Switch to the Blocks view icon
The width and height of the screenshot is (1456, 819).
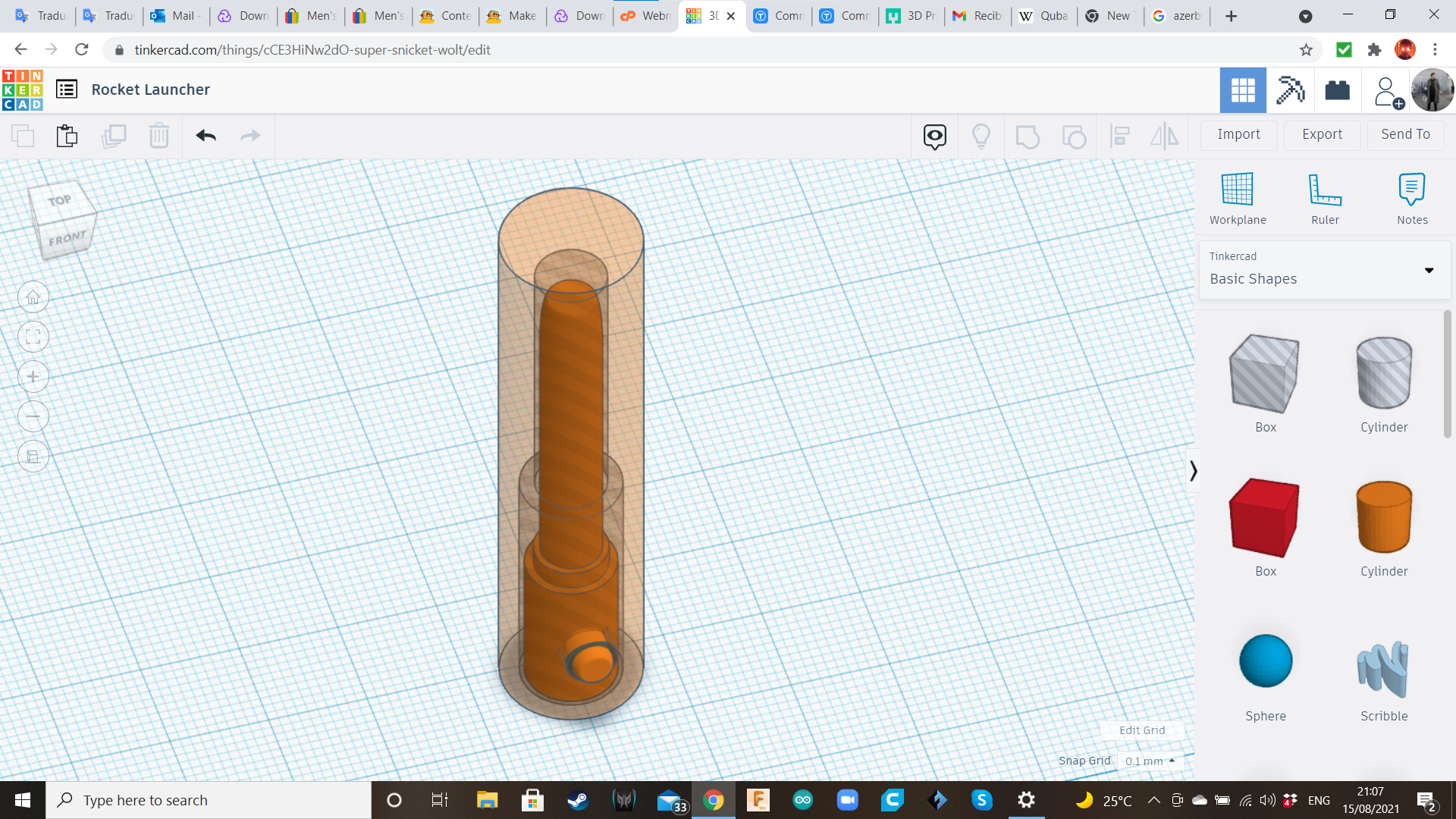pyautogui.click(x=1290, y=90)
